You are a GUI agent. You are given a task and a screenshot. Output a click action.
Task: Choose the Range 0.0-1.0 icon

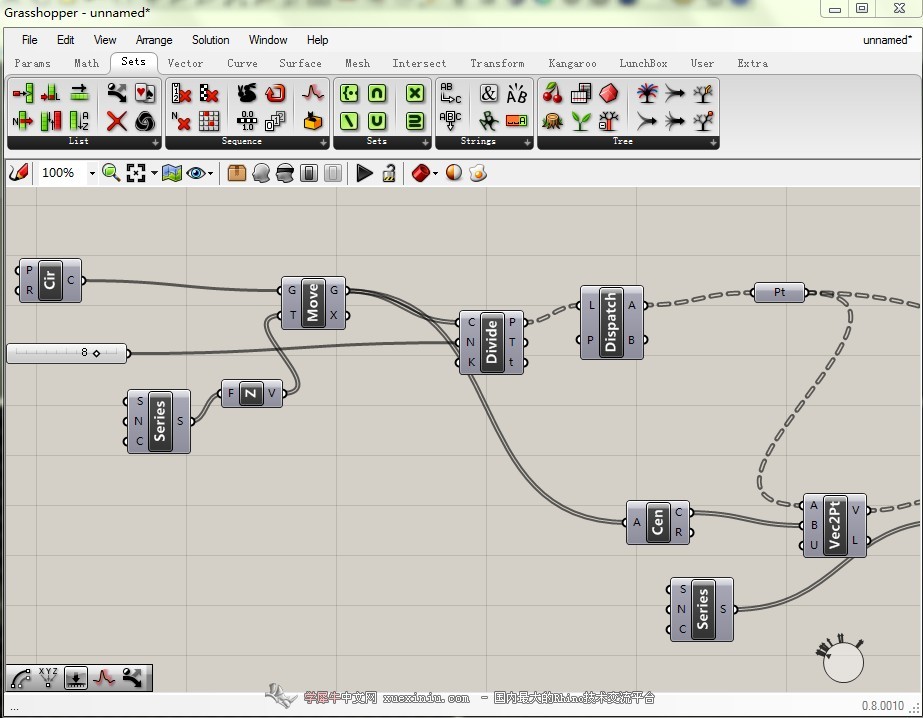[247, 121]
